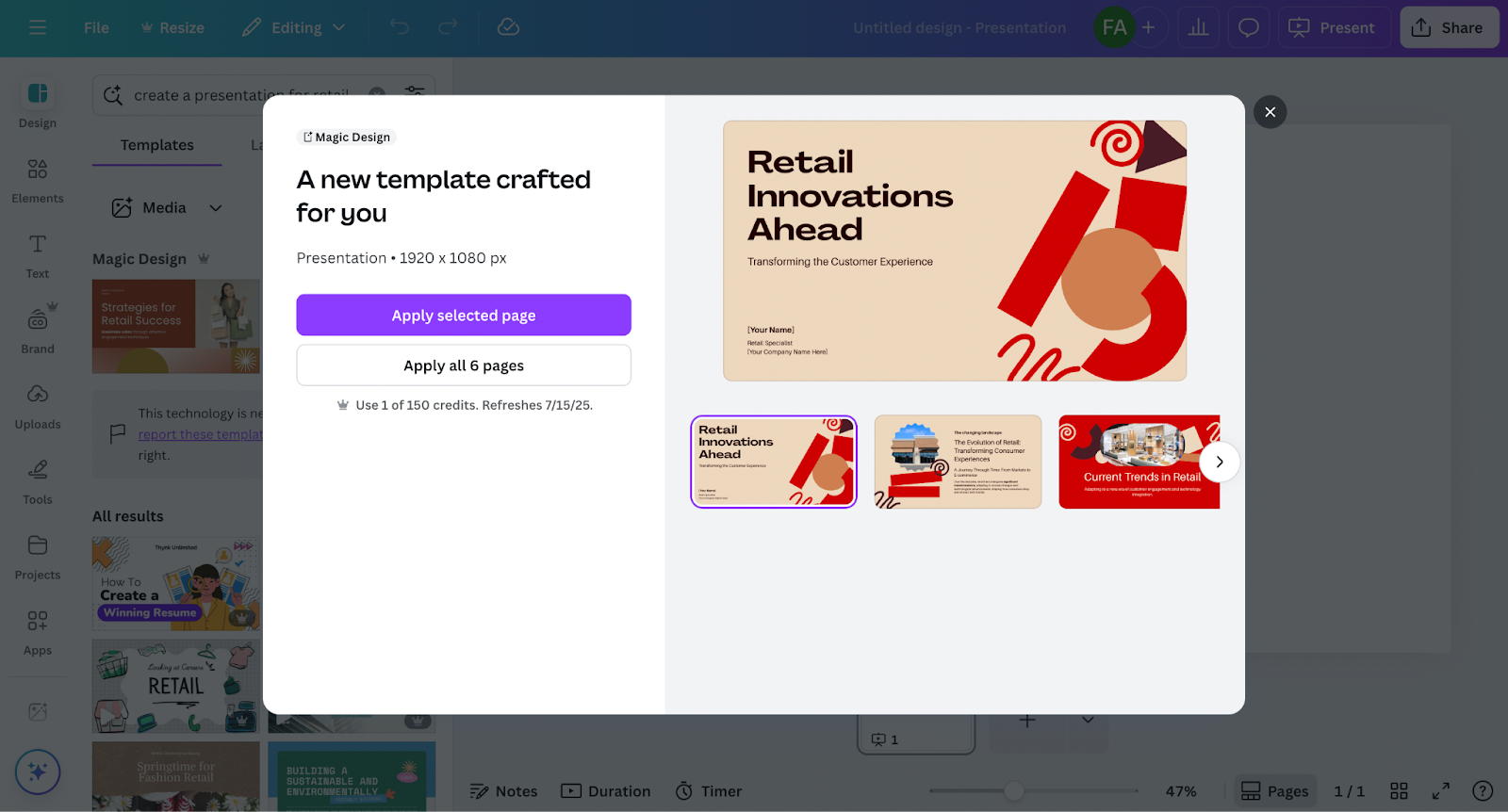Open the Elements panel in sidebar
The image size is (1508, 812).
point(38,179)
